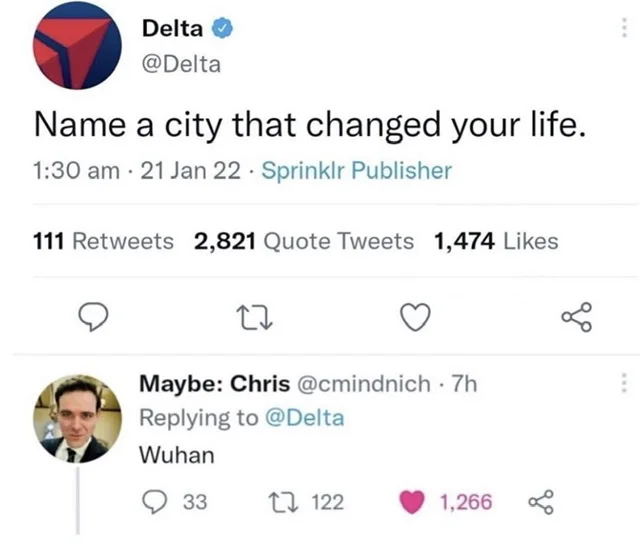Open the Sprinklr Publisher source link
Image resolution: width=640 pixels, height=547 pixels.
pos(356,171)
